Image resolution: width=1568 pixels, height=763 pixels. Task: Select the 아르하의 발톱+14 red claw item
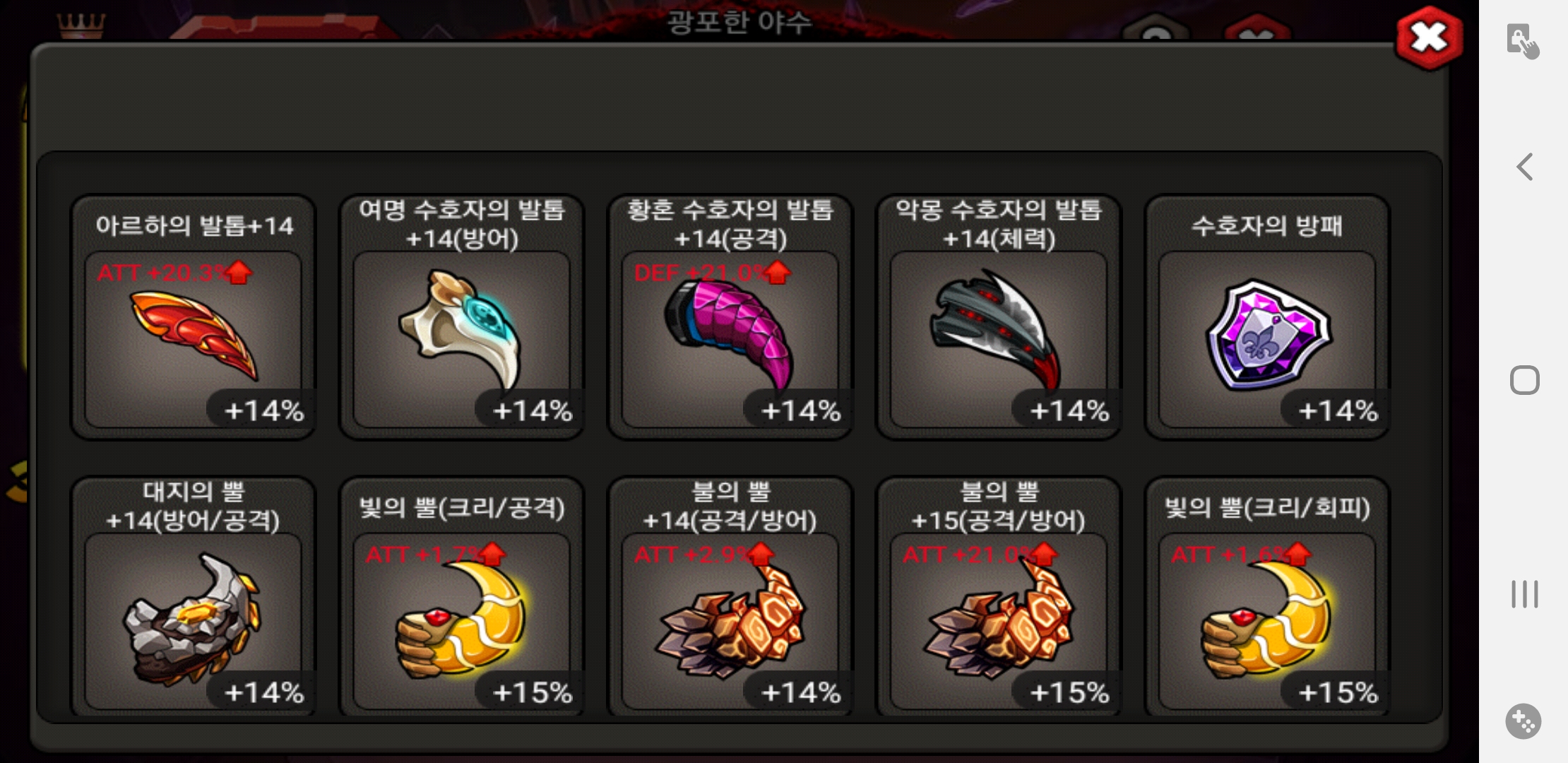194,318
